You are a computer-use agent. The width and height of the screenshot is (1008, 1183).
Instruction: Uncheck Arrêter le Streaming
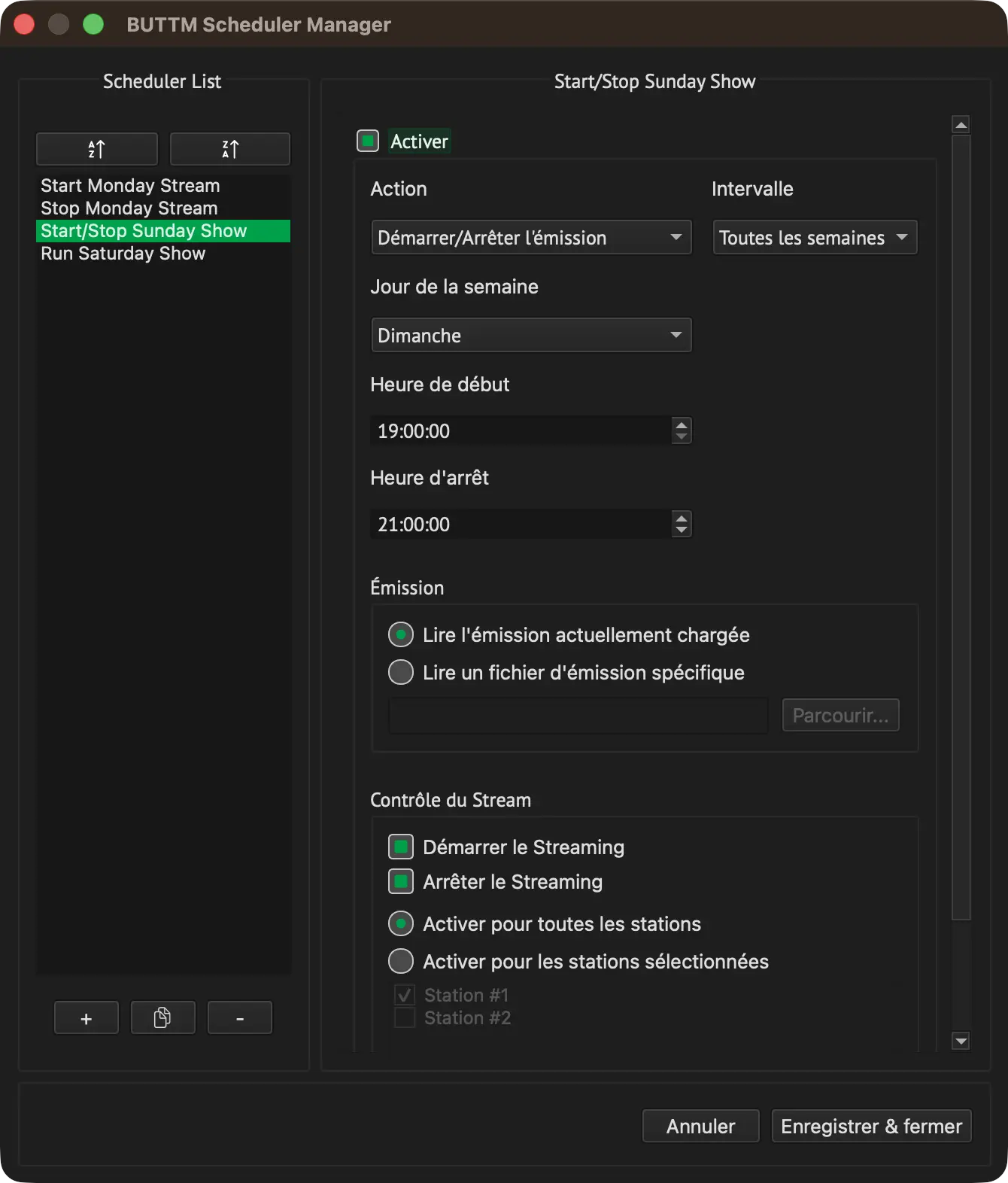401,881
